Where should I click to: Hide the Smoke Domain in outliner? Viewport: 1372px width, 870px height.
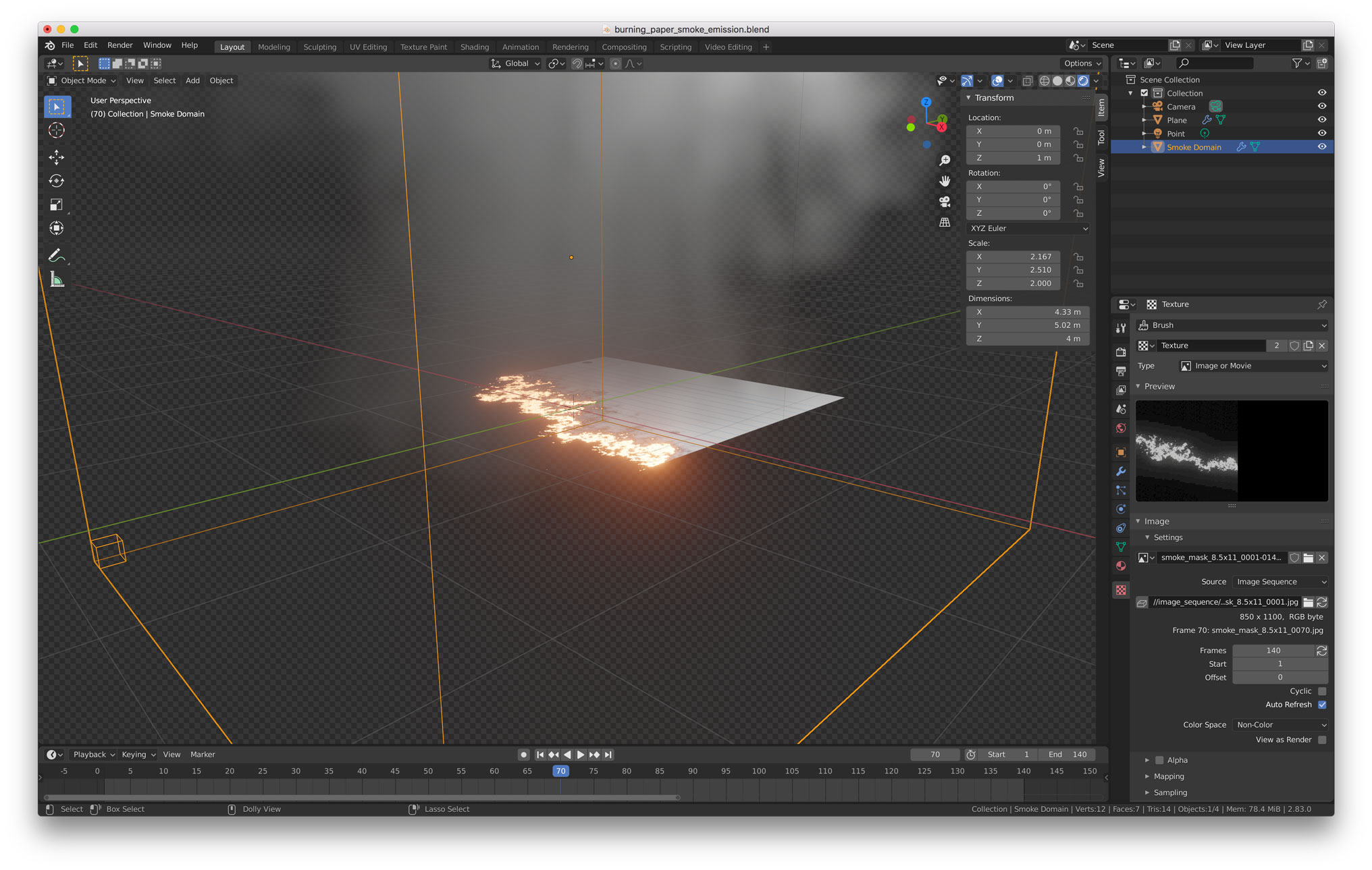[x=1321, y=147]
